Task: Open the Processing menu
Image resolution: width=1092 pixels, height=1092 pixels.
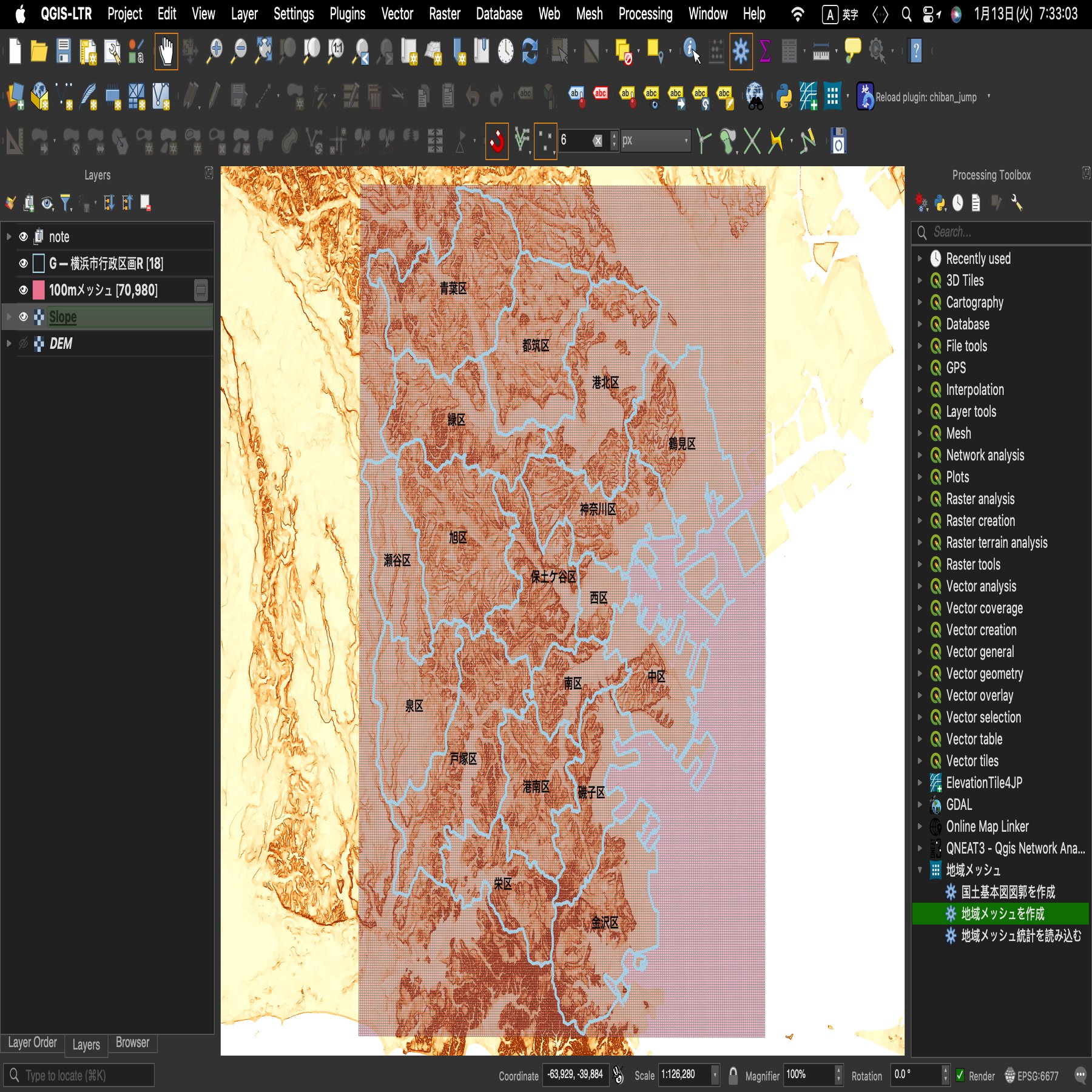Action: [x=645, y=14]
